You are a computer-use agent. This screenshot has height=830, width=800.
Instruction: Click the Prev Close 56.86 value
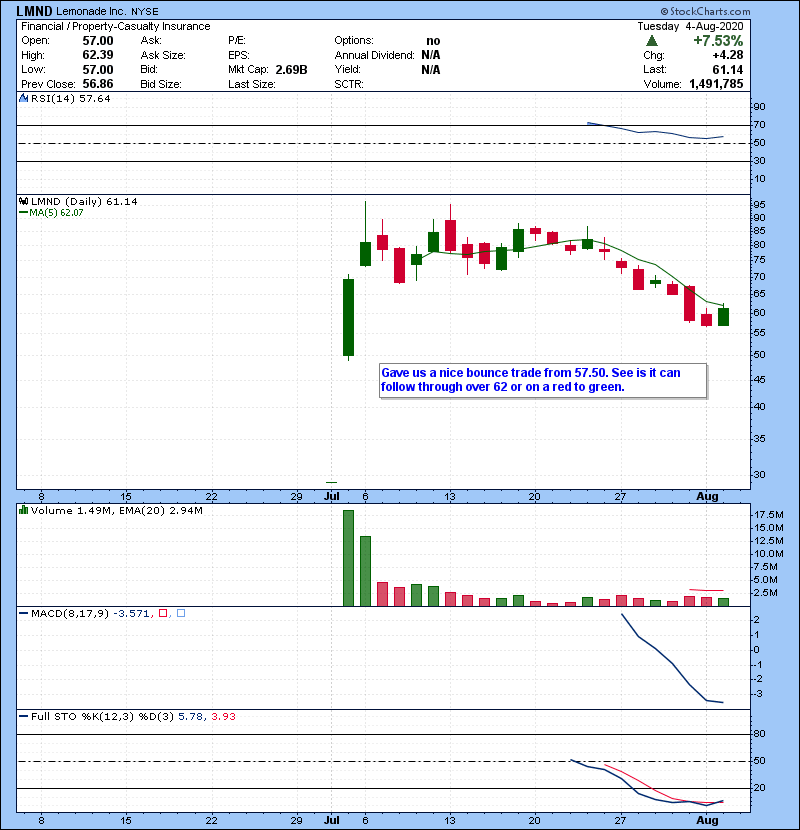click(98, 84)
